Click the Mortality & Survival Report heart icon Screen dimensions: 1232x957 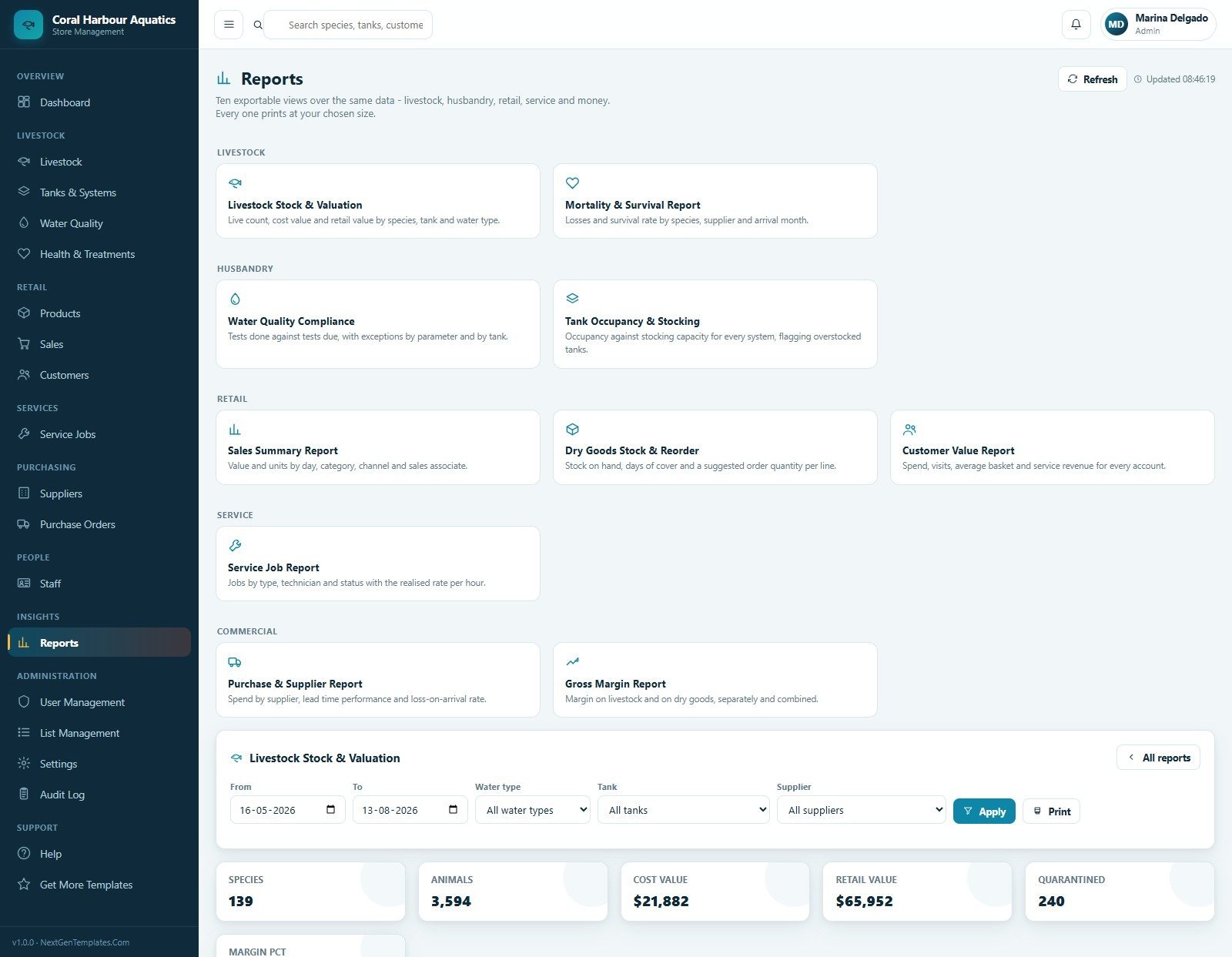pos(572,182)
